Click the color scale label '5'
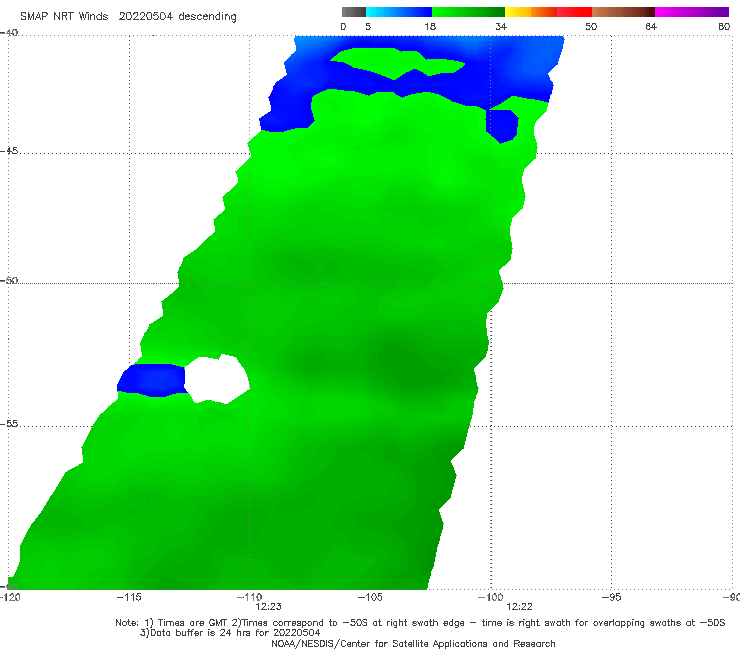The width and height of the screenshot is (740, 650). (368, 26)
